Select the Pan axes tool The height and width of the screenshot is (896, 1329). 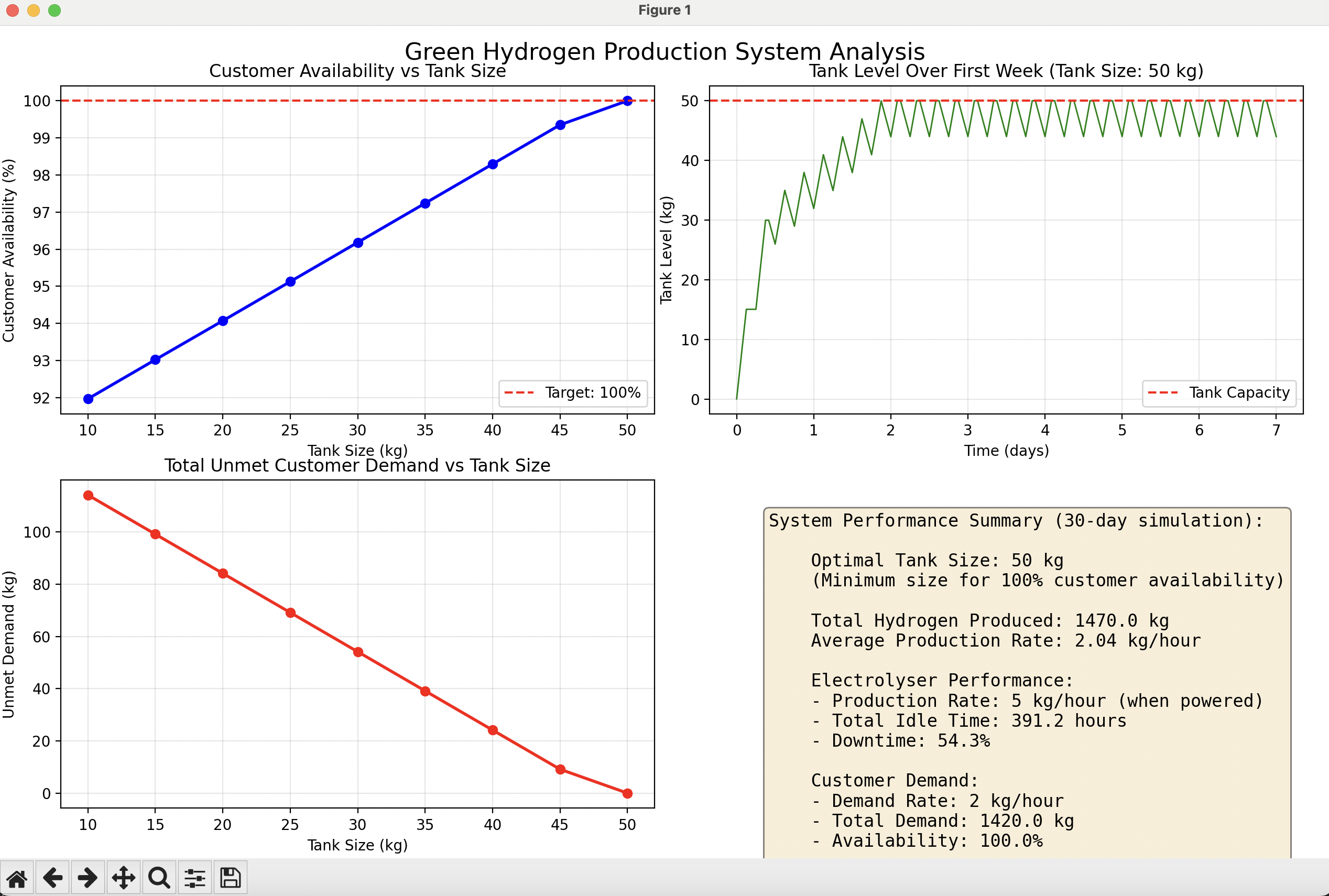(x=124, y=877)
